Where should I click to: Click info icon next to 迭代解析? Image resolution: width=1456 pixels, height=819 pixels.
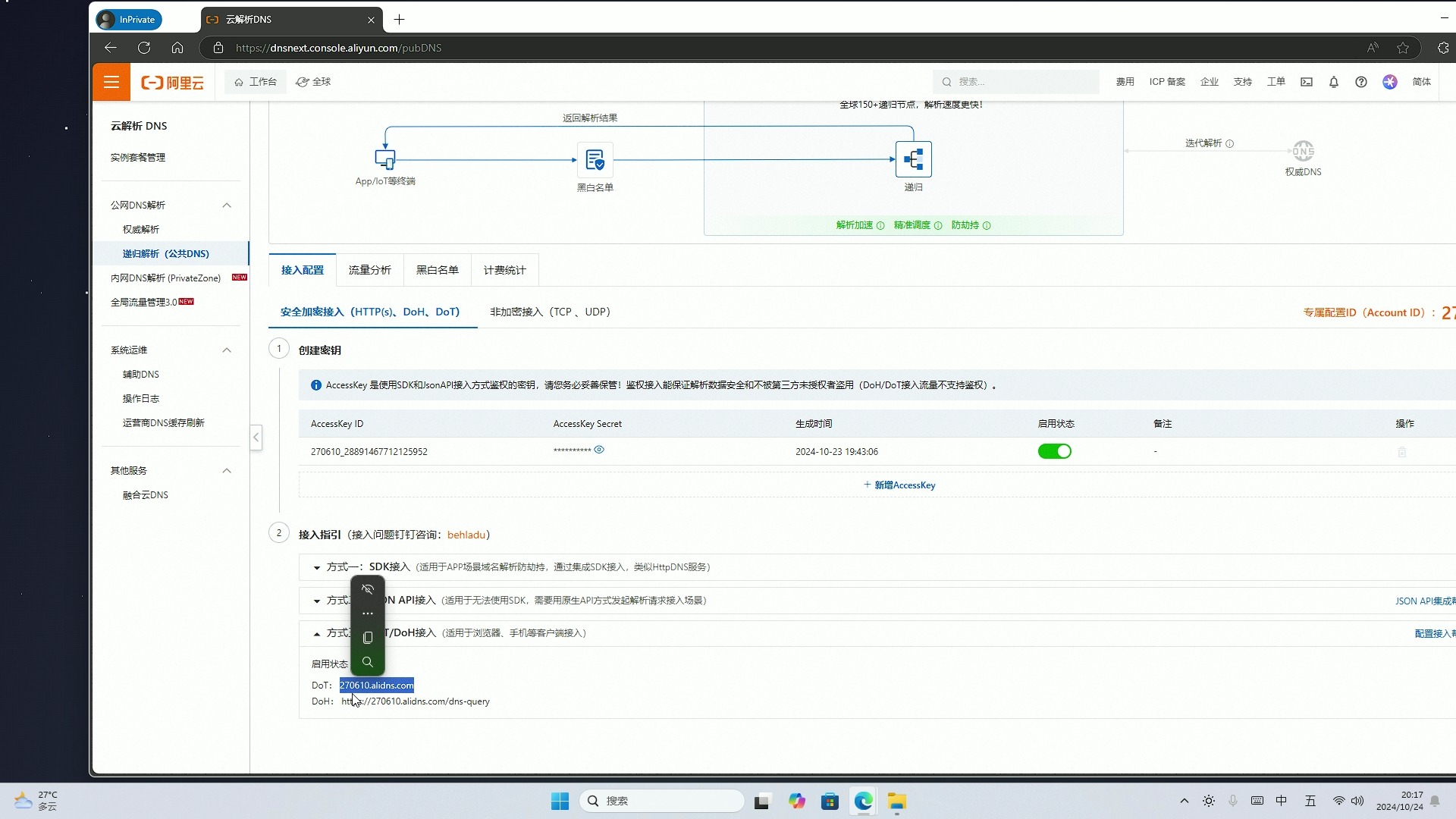click(1230, 143)
